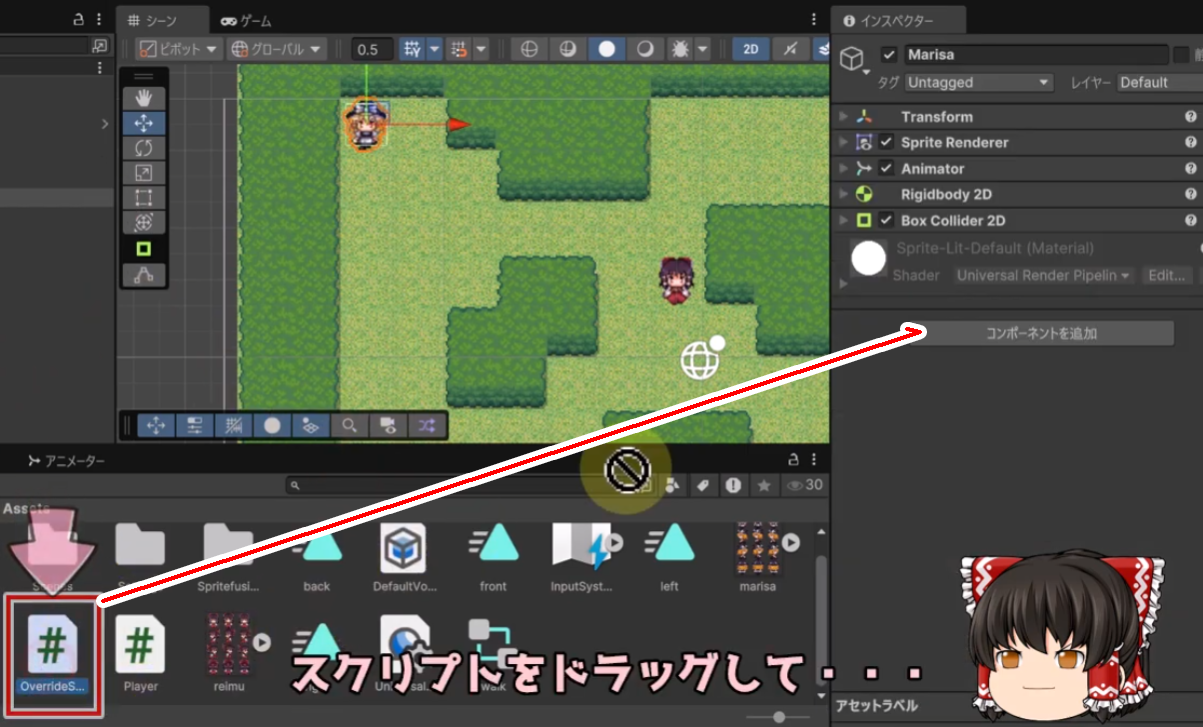Screen dimensions: 1203x727
Task: Expand the Rigidbody 2D component
Action: tap(844, 195)
